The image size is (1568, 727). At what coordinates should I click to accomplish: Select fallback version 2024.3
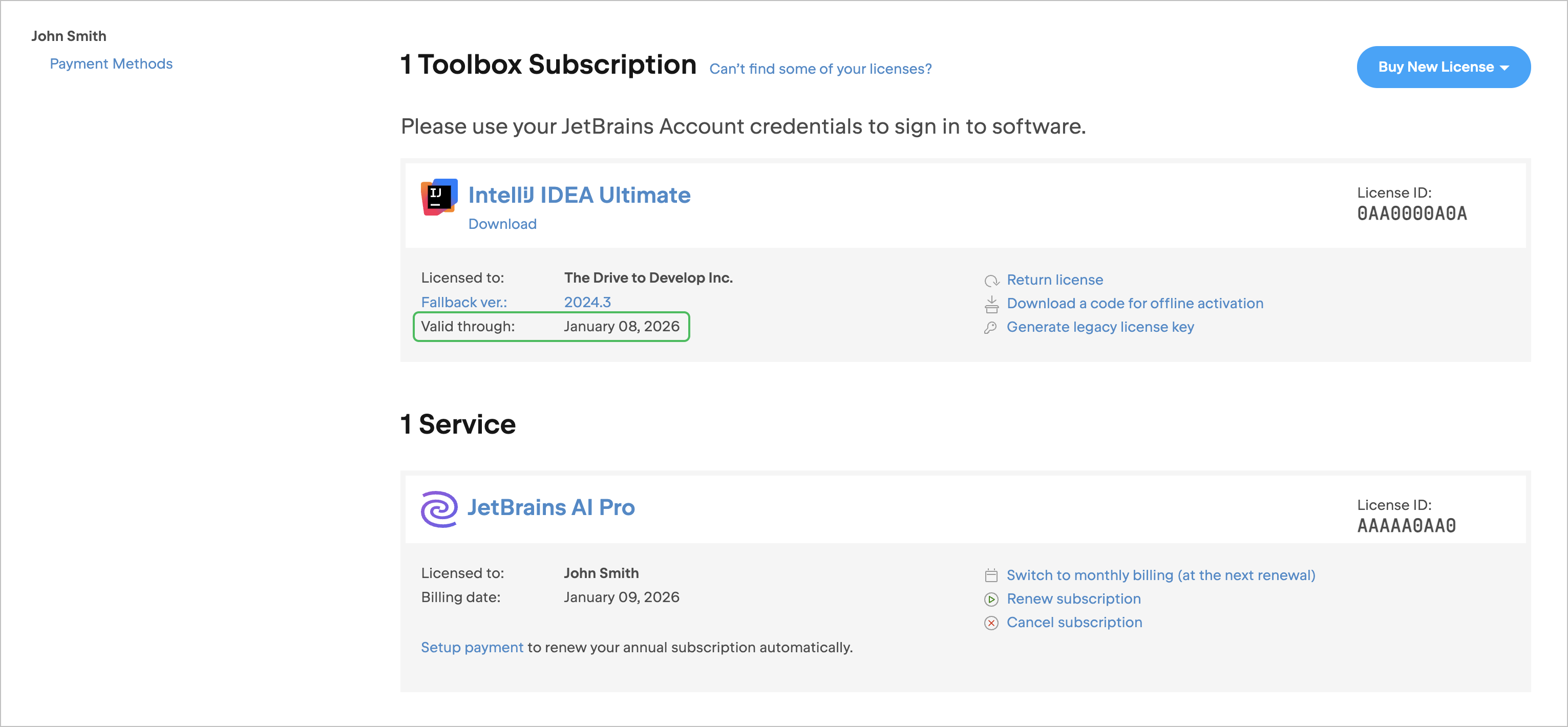click(x=587, y=302)
